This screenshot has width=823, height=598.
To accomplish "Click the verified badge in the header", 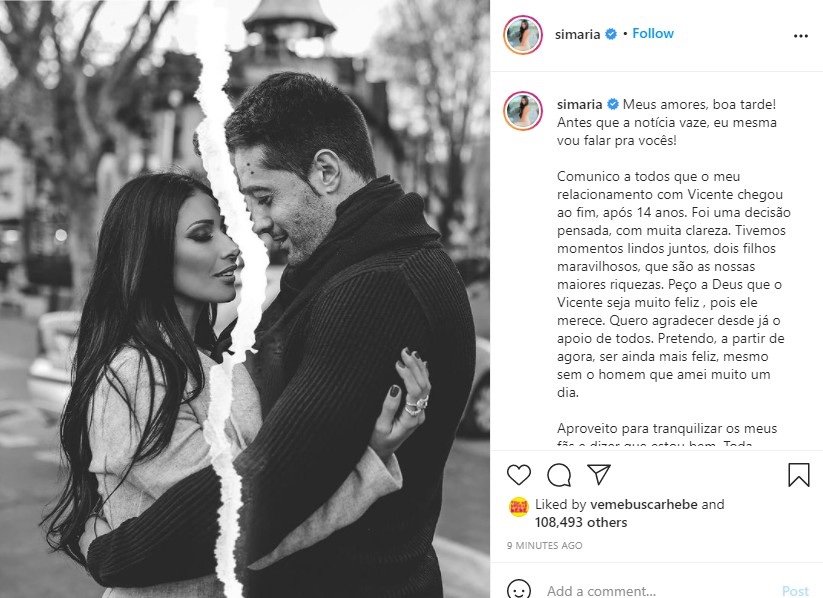I will tap(611, 34).
